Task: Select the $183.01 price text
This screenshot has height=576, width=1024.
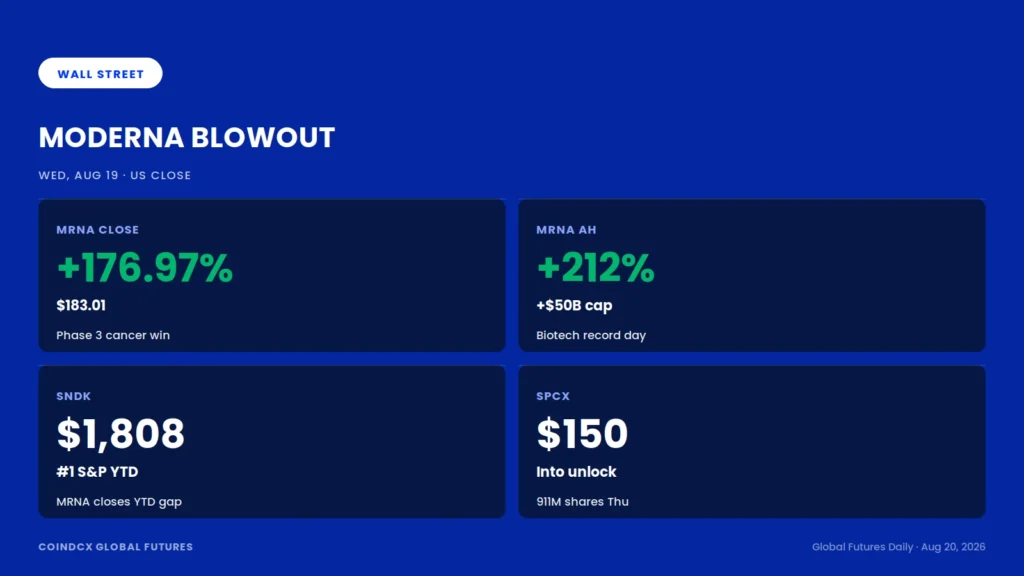Action: tap(81, 305)
